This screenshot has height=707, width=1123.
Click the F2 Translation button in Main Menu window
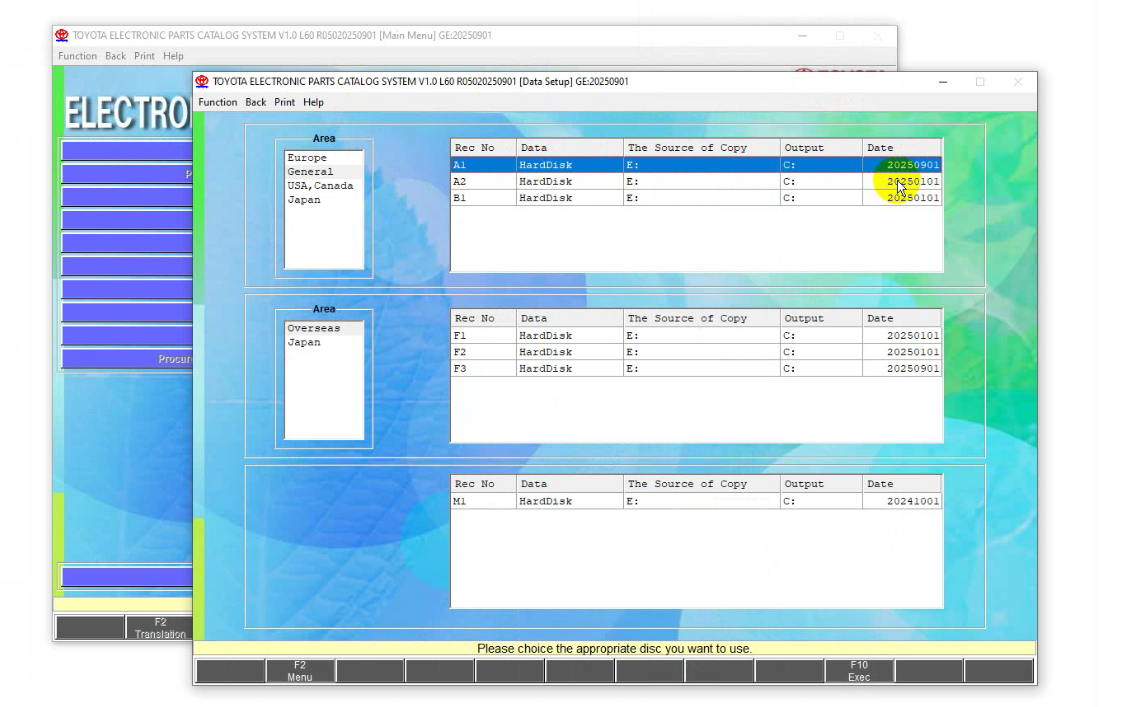(x=160, y=628)
